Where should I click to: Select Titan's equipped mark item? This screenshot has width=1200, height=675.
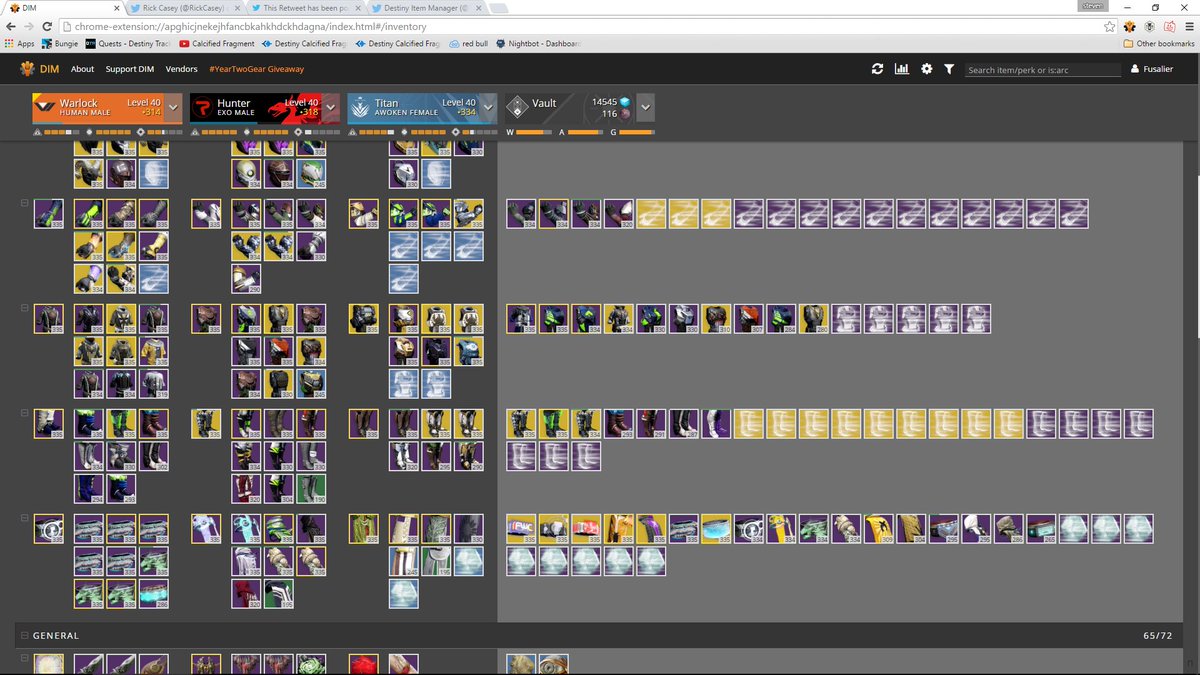pyautogui.click(x=364, y=529)
